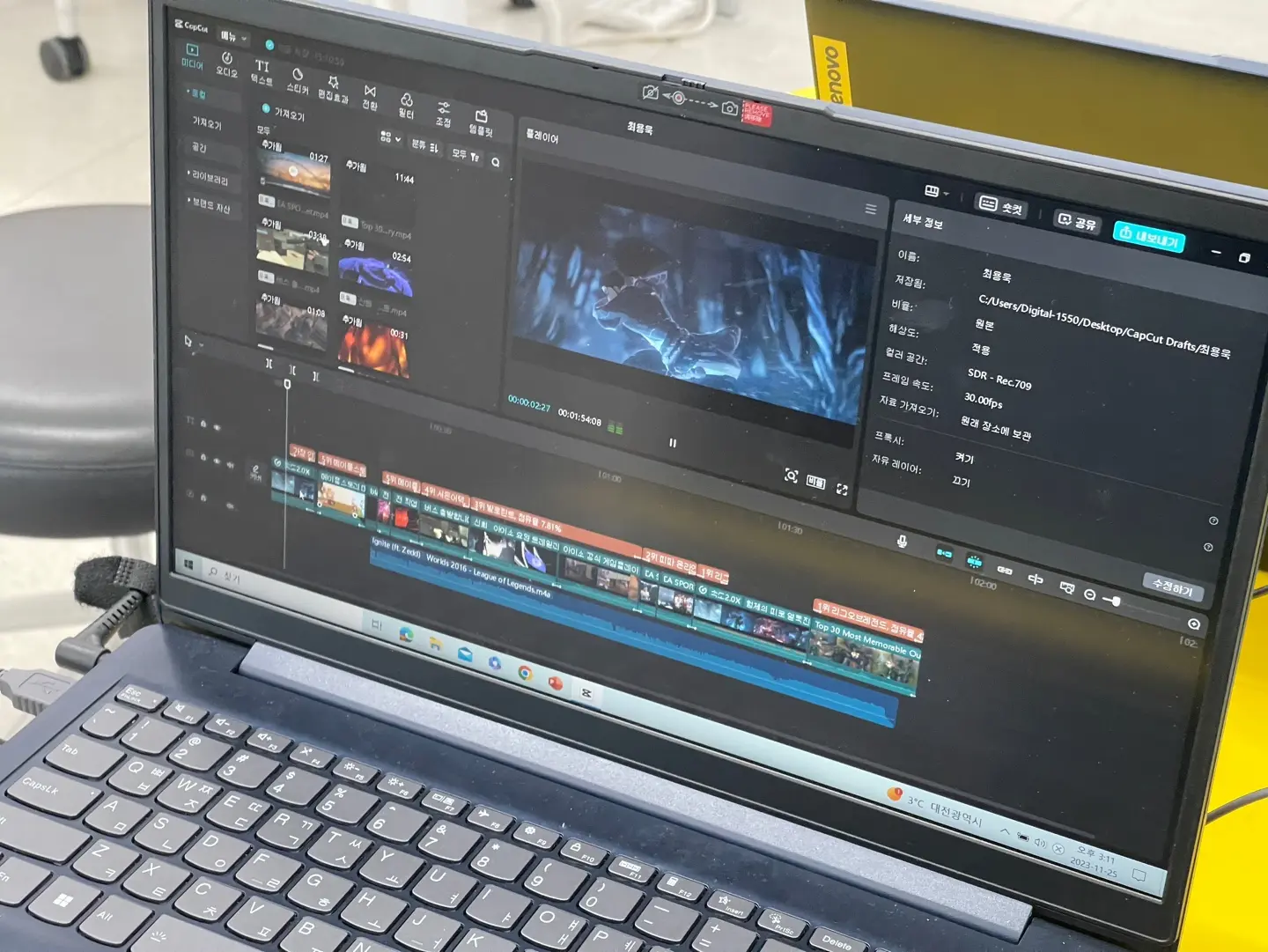The width and height of the screenshot is (1268, 952).
Task: Search media with the magnifier icon
Action: [x=496, y=162]
